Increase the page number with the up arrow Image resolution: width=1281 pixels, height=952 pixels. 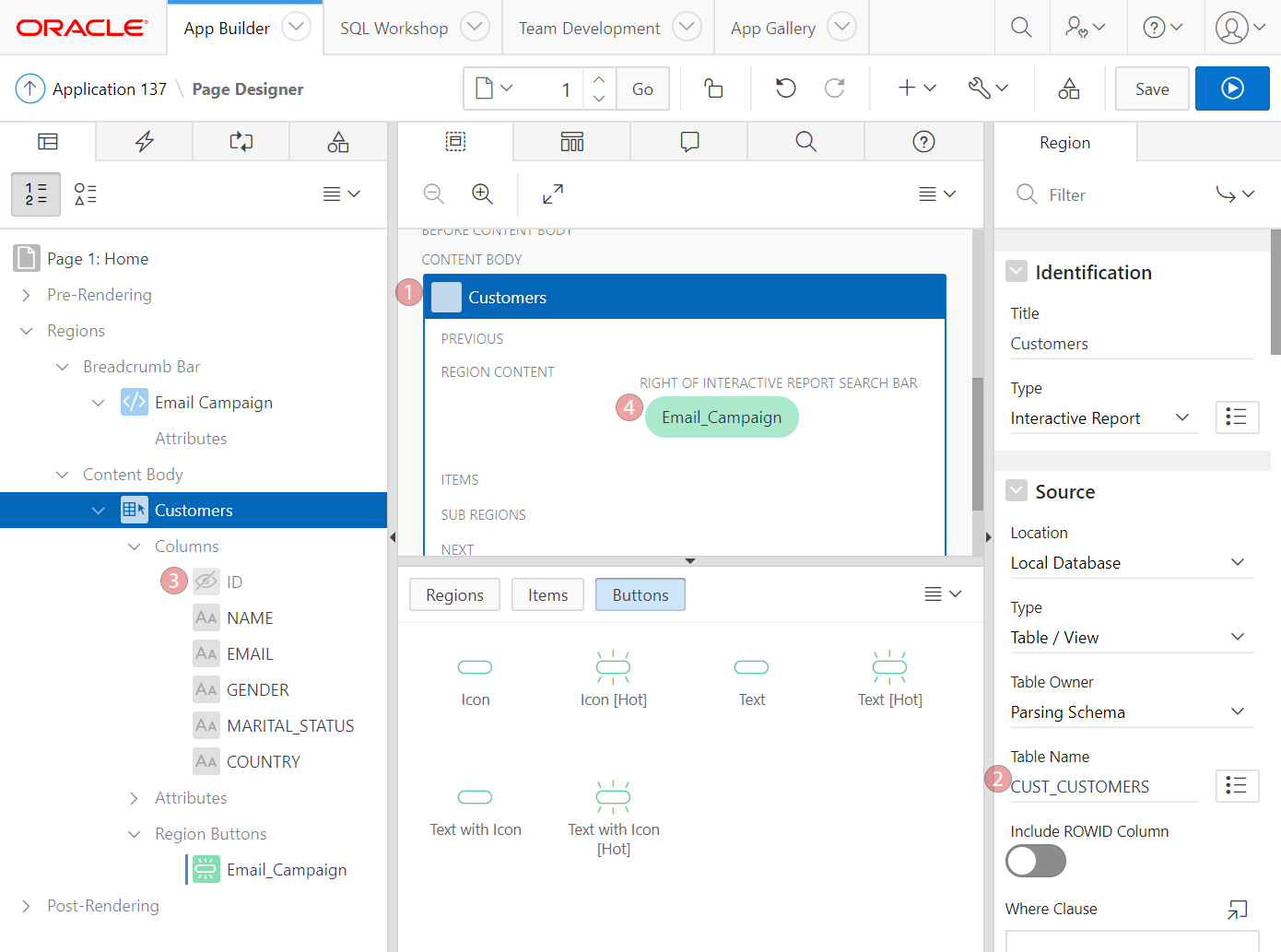599,78
